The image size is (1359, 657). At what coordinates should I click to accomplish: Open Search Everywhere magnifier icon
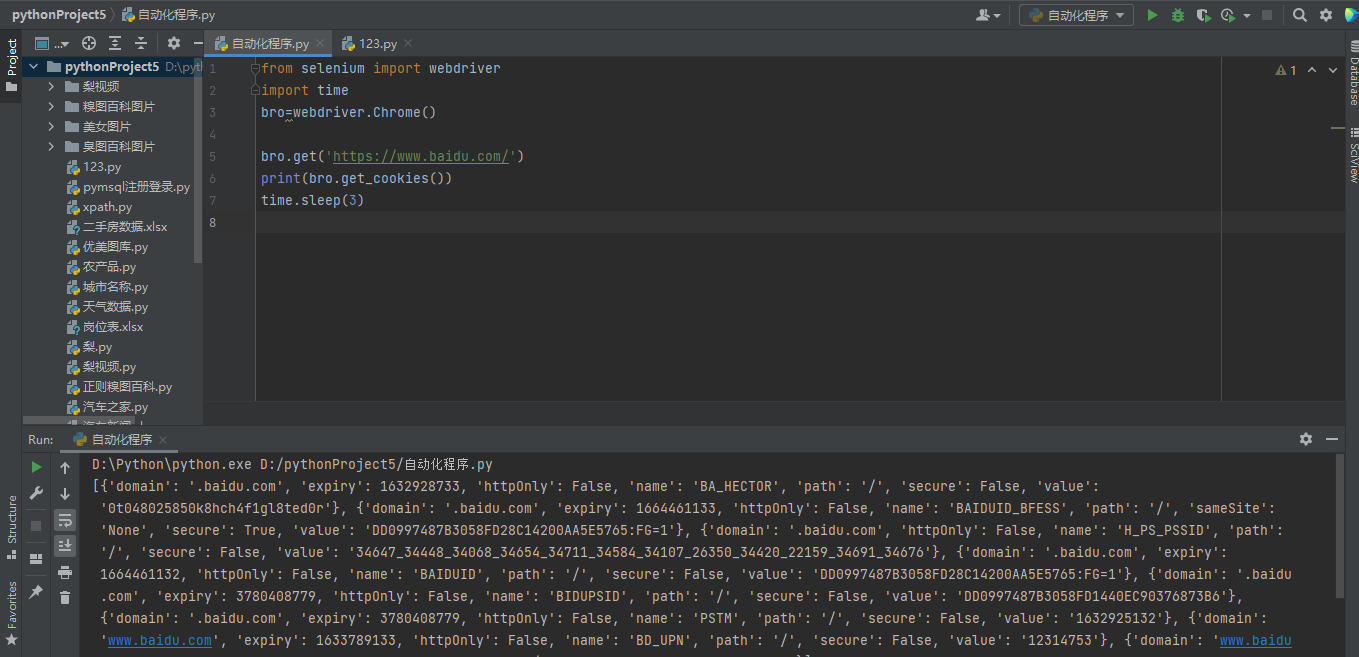click(x=1299, y=15)
